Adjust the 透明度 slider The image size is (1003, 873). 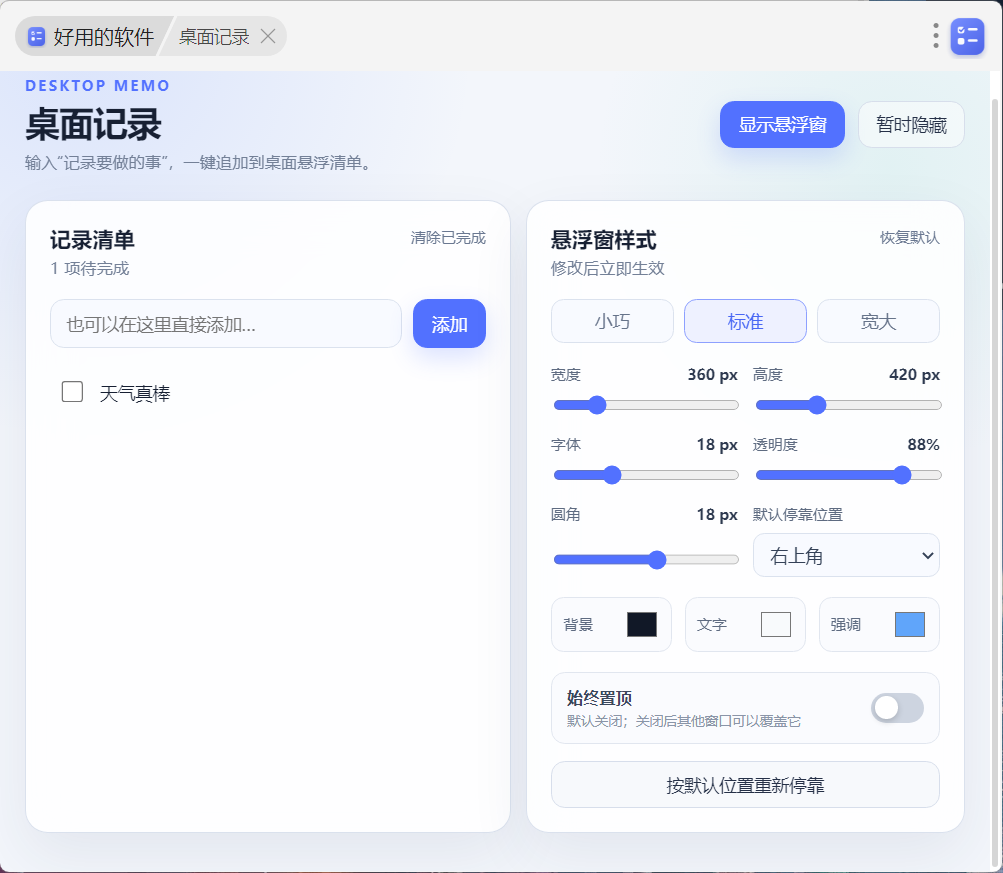click(x=848, y=475)
